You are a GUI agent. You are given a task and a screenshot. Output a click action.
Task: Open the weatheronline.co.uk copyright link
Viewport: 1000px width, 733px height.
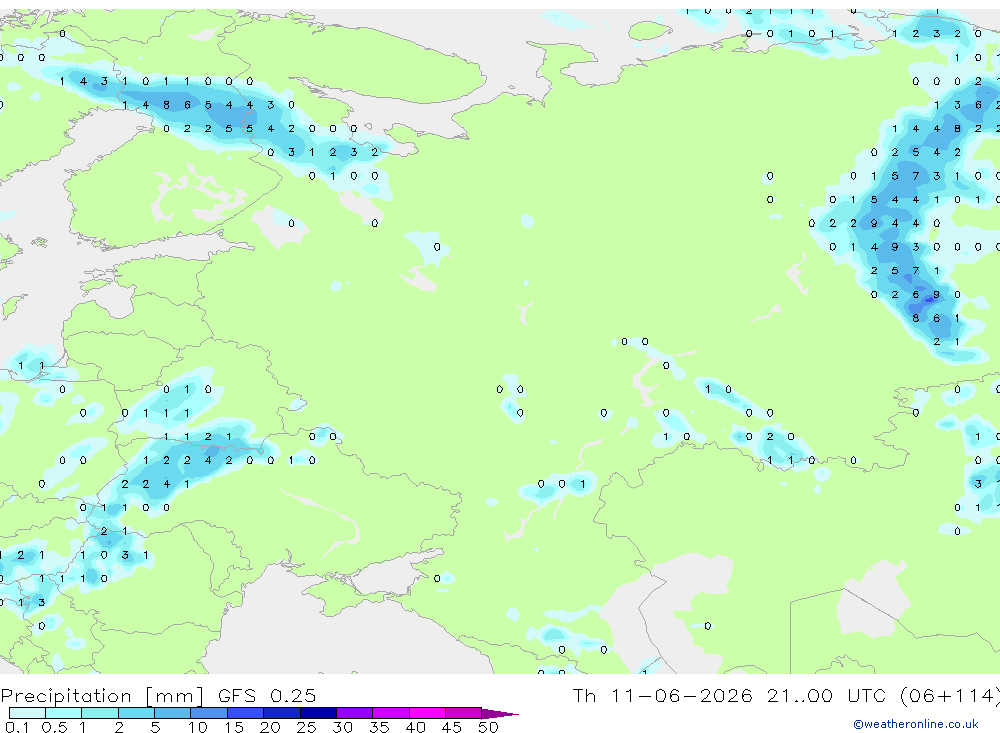[x=916, y=724]
